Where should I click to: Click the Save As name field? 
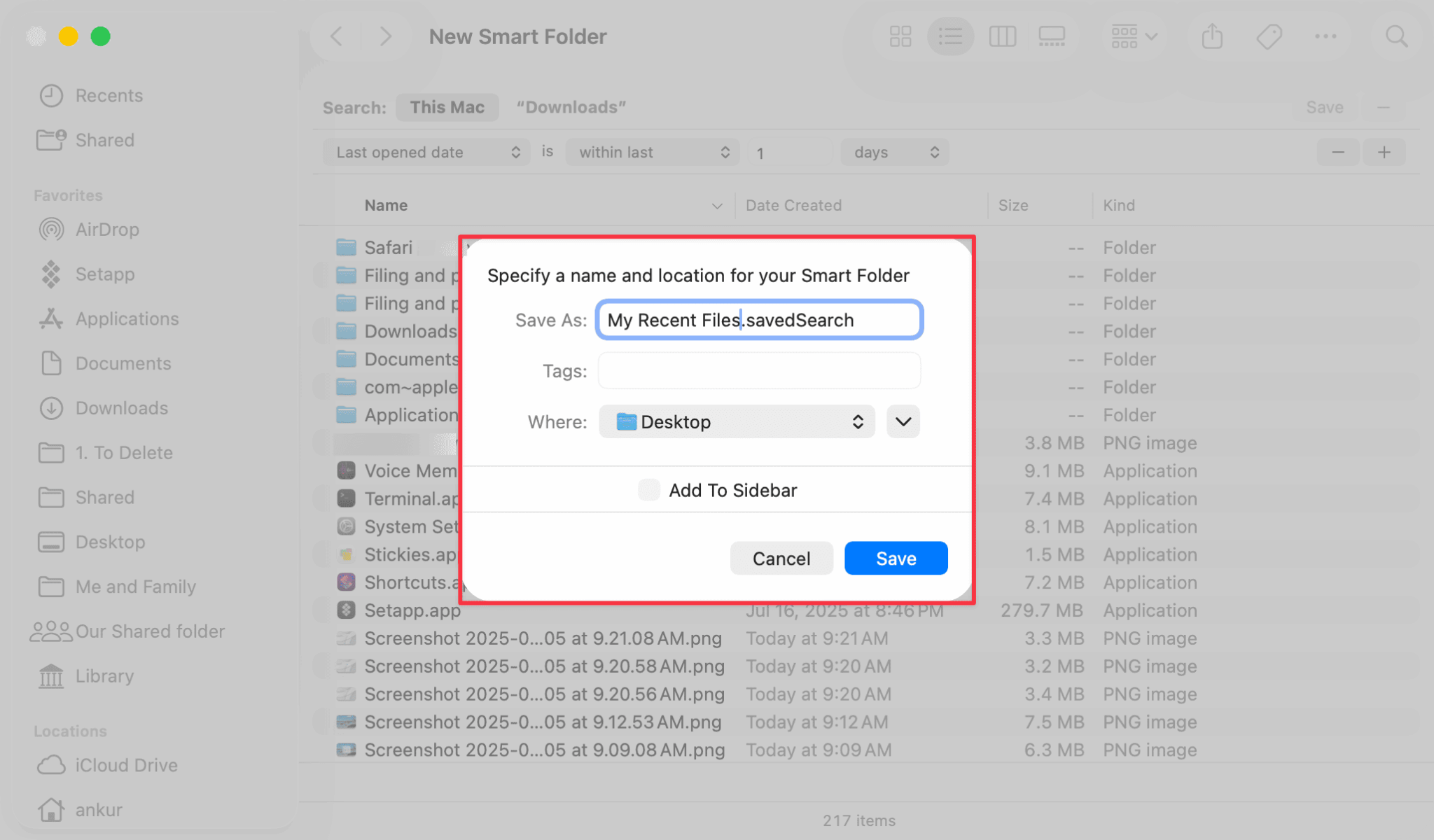coord(760,320)
